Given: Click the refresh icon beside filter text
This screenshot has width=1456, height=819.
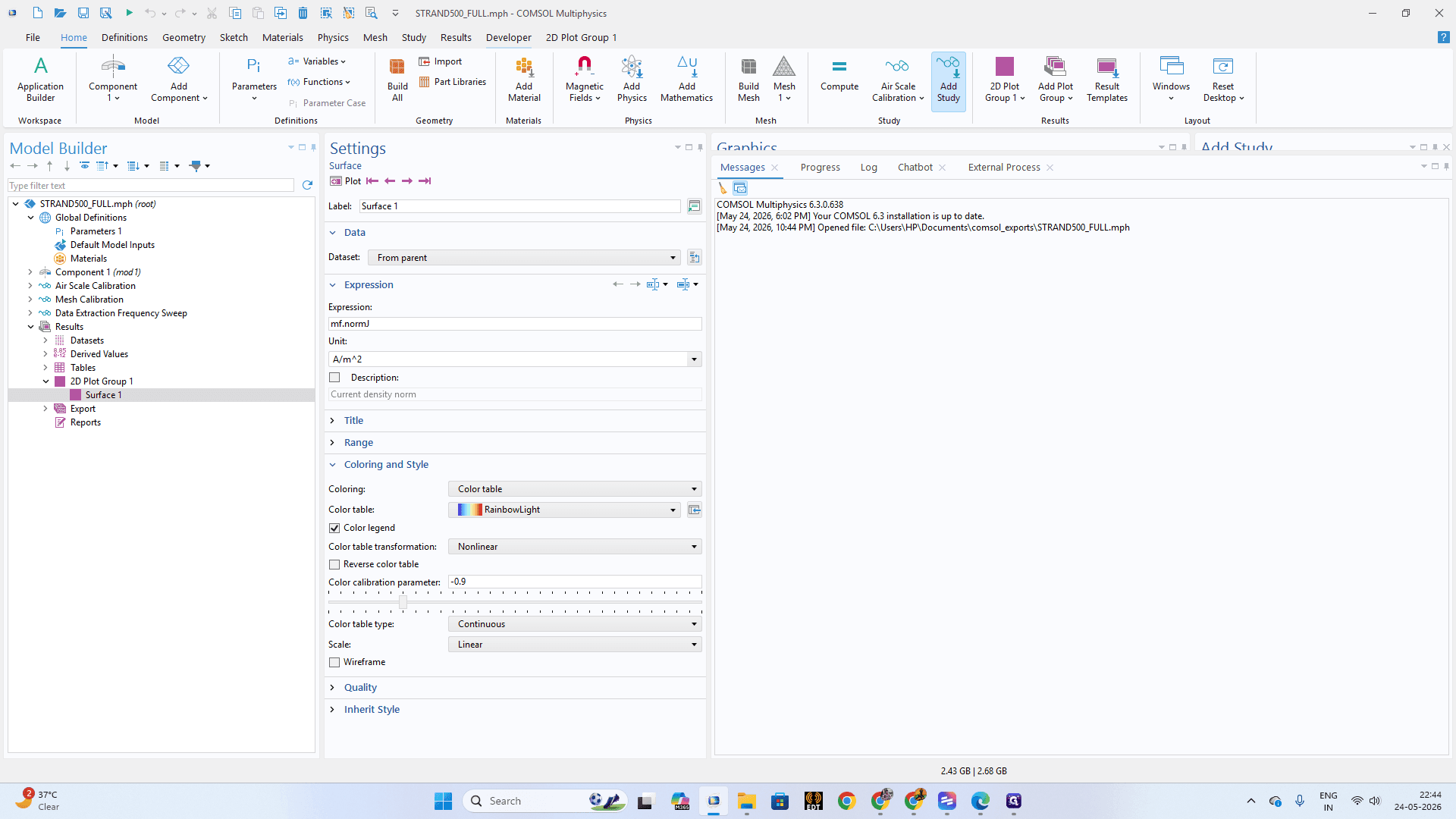Looking at the screenshot, I should click(x=307, y=185).
